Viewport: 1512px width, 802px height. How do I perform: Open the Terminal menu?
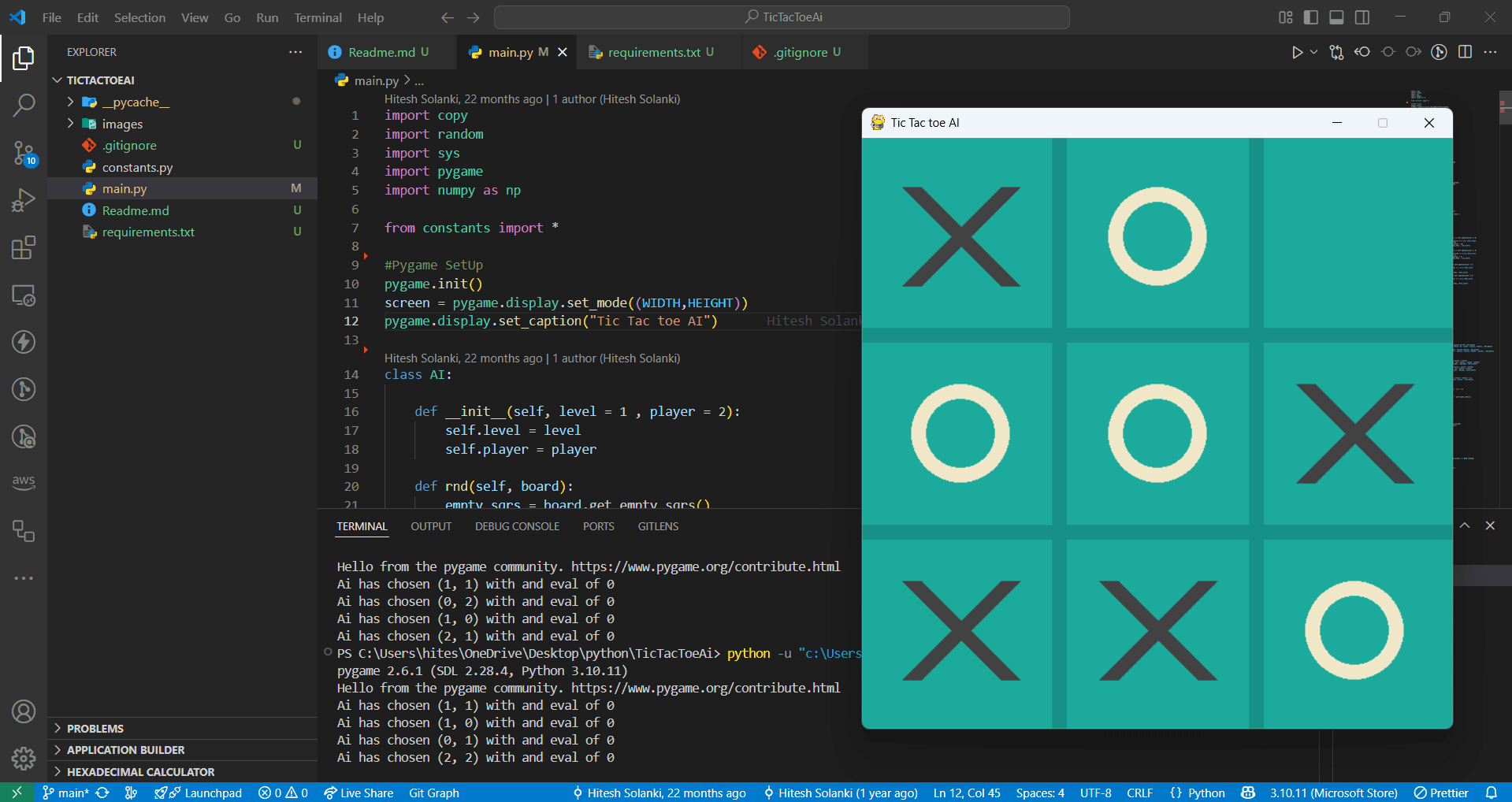pos(318,17)
